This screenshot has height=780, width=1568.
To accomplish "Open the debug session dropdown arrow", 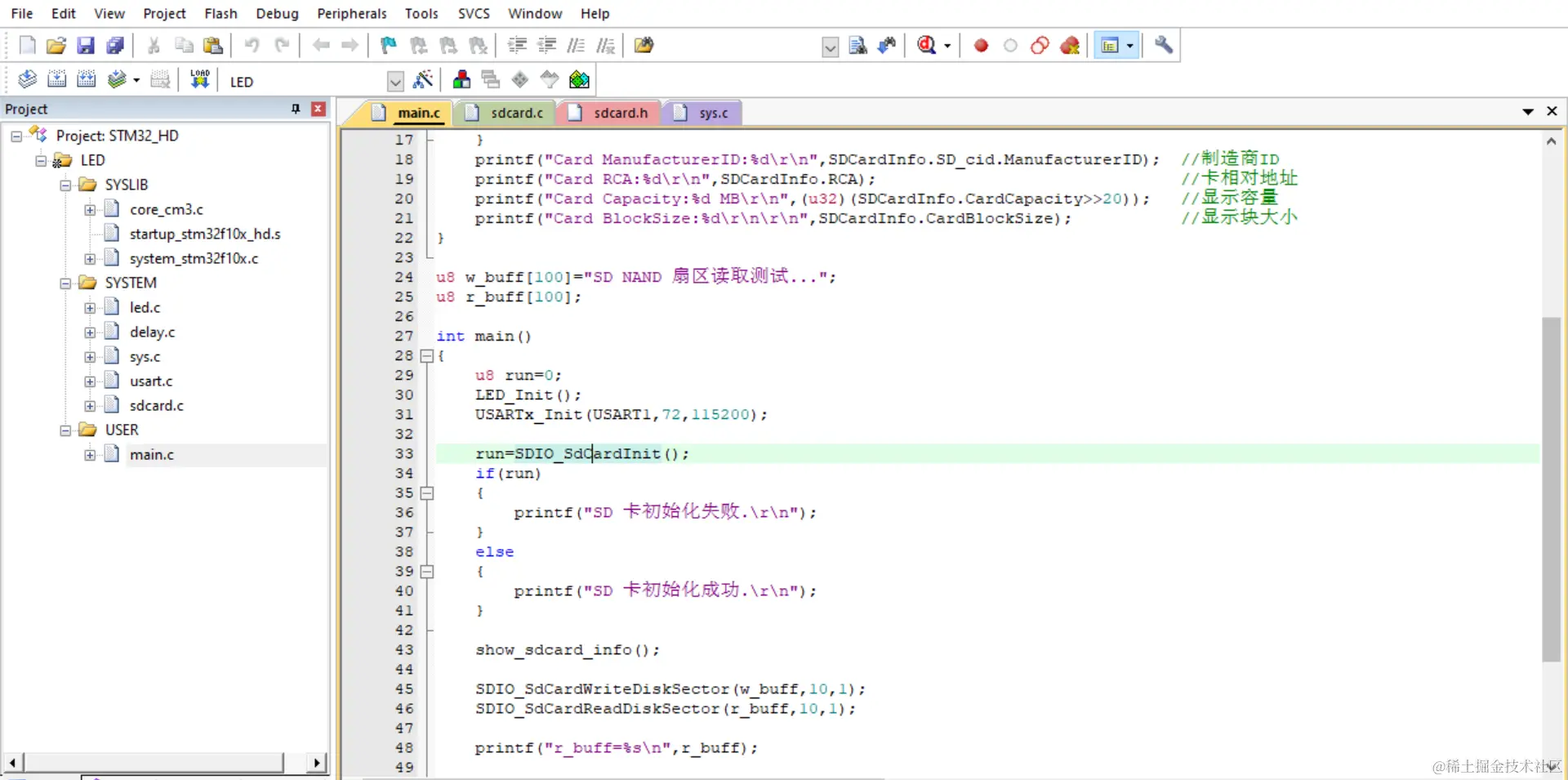I will point(947,47).
